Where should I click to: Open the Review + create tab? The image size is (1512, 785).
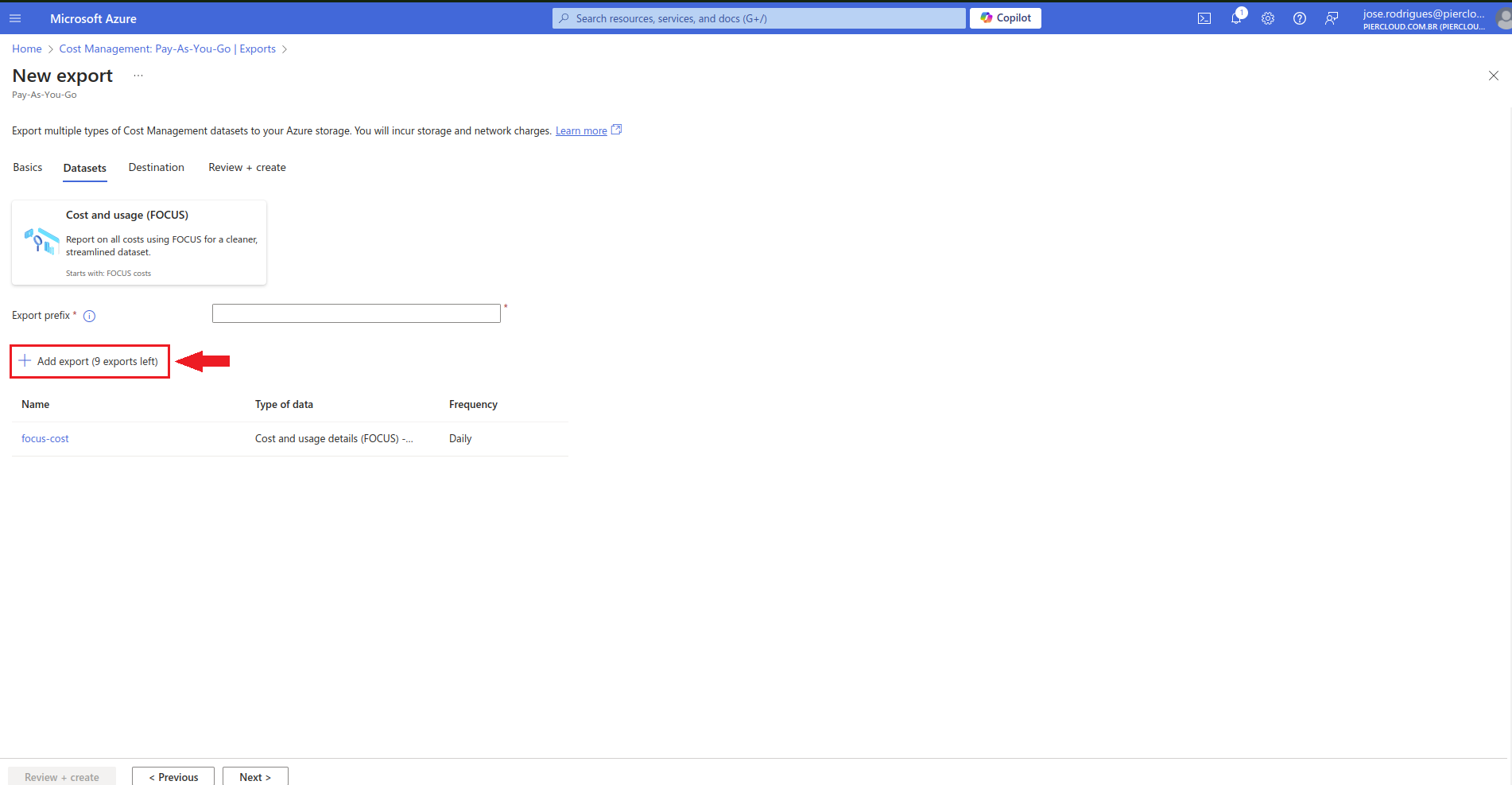tap(247, 168)
